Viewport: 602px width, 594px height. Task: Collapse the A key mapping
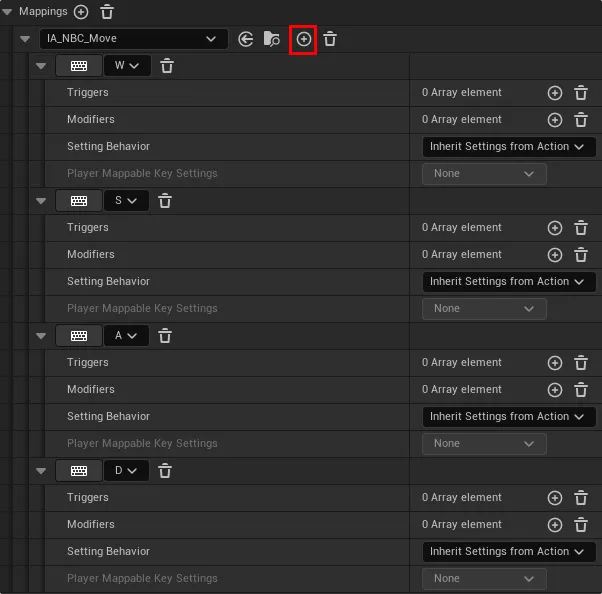point(41,336)
